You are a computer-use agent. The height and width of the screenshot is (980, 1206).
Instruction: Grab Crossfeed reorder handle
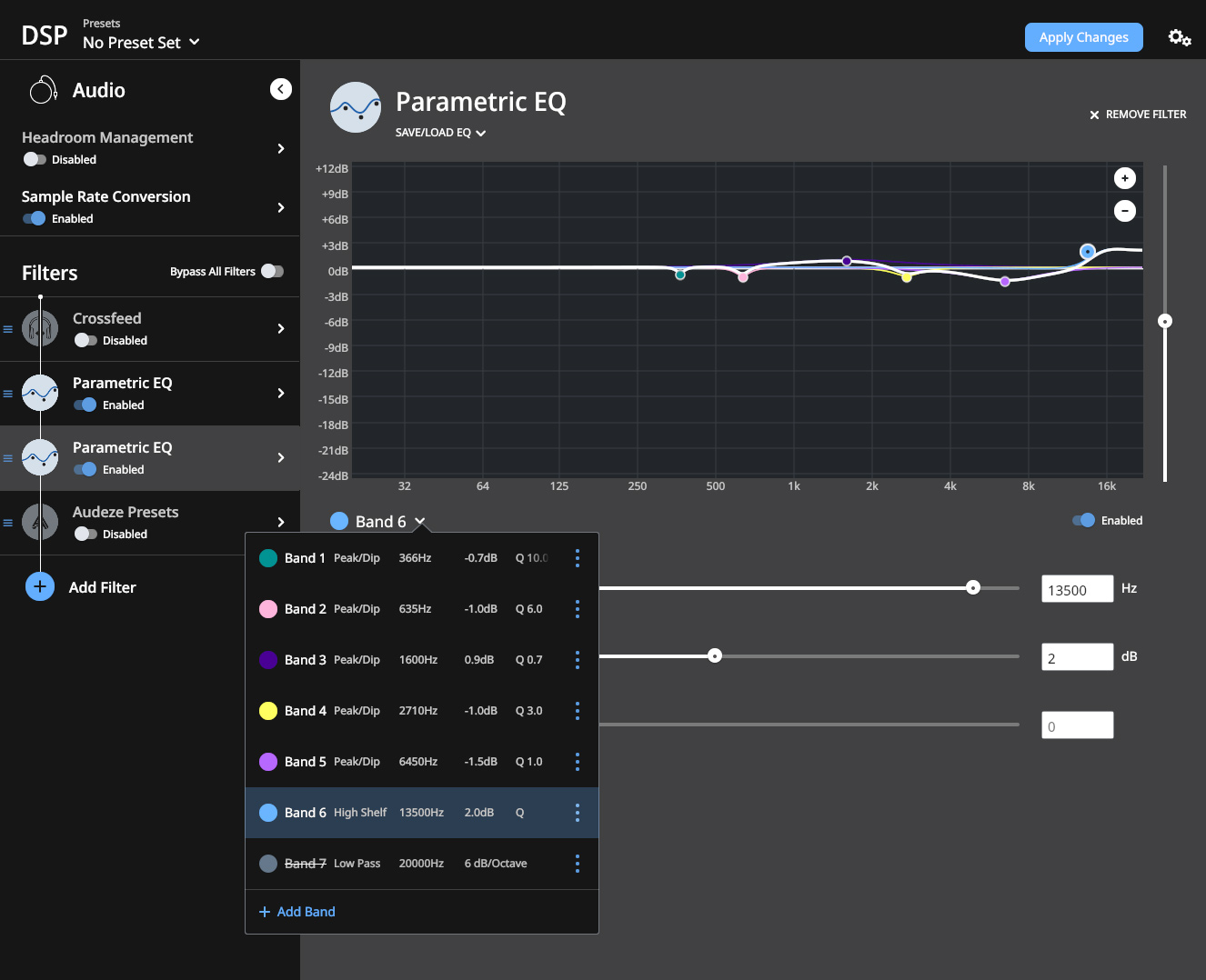point(8,329)
